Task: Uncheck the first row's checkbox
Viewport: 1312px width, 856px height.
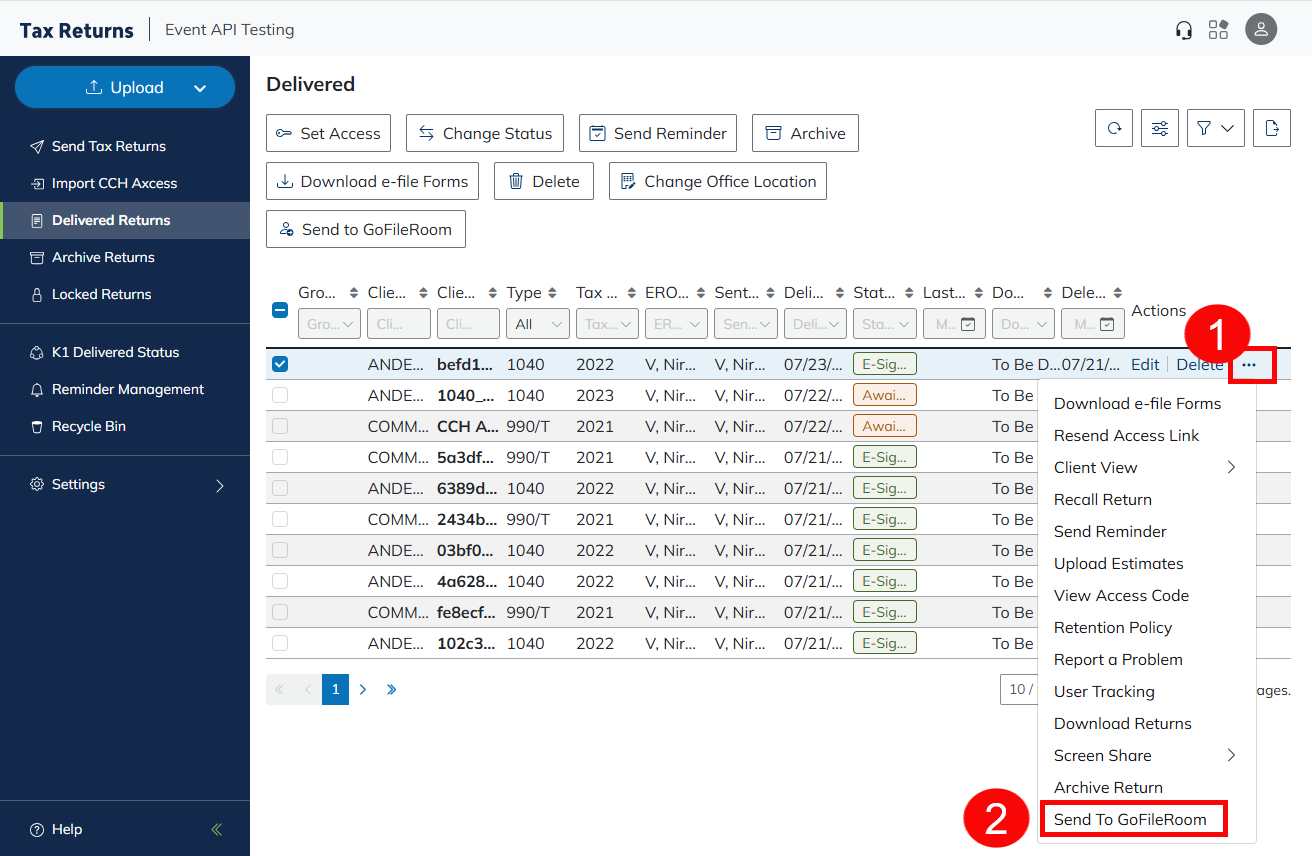Action: click(x=280, y=364)
